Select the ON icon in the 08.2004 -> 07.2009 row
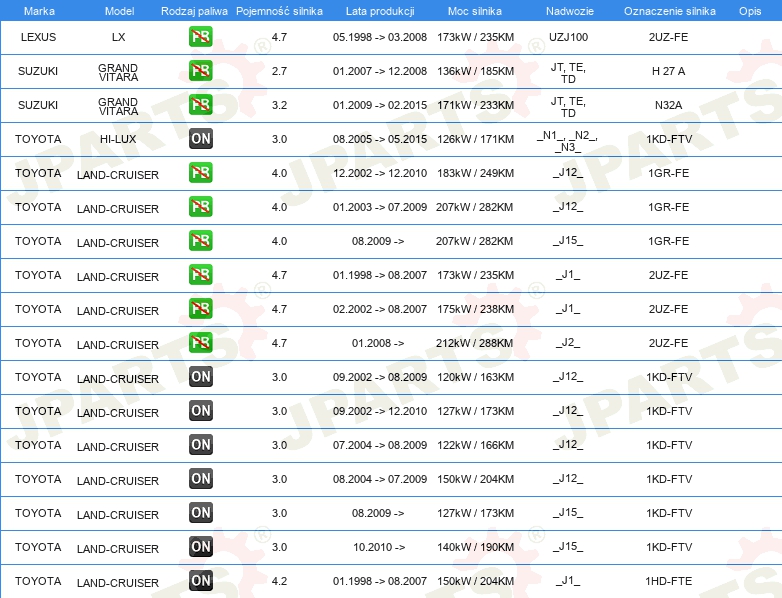Viewport: 782px width, 598px height. click(x=200, y=479)
